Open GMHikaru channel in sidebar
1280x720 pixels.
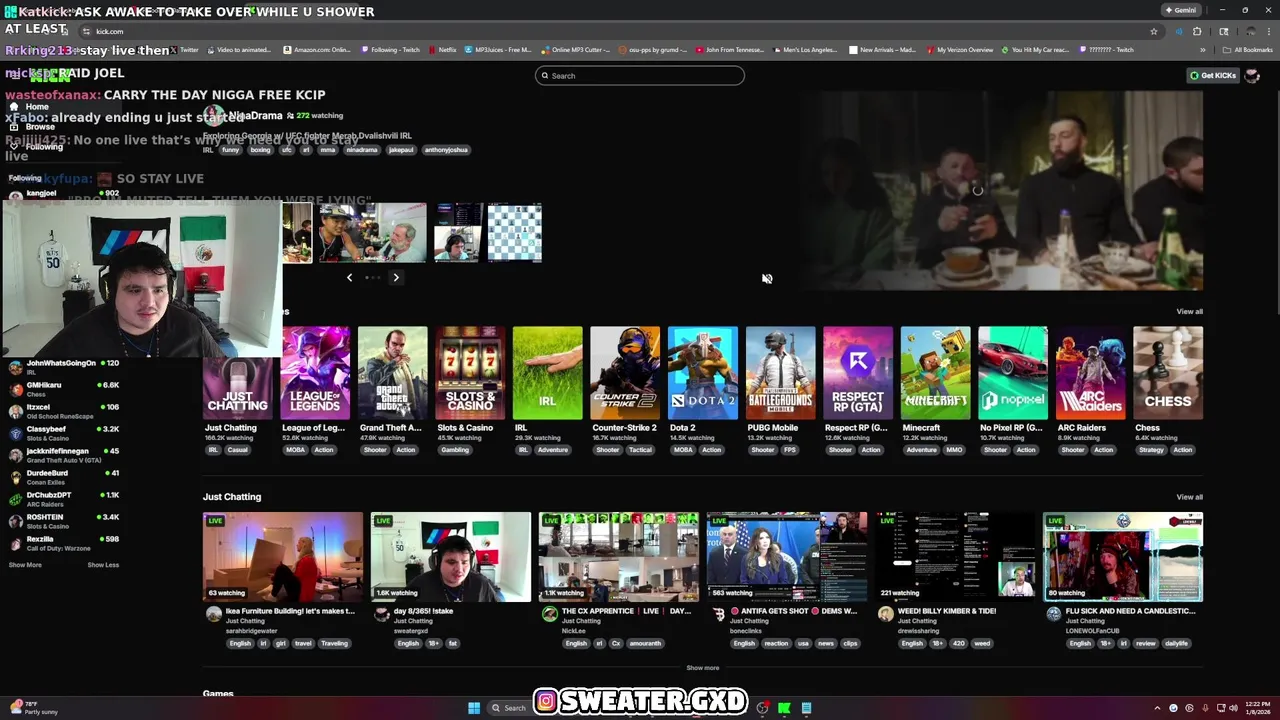coord(64,389)
